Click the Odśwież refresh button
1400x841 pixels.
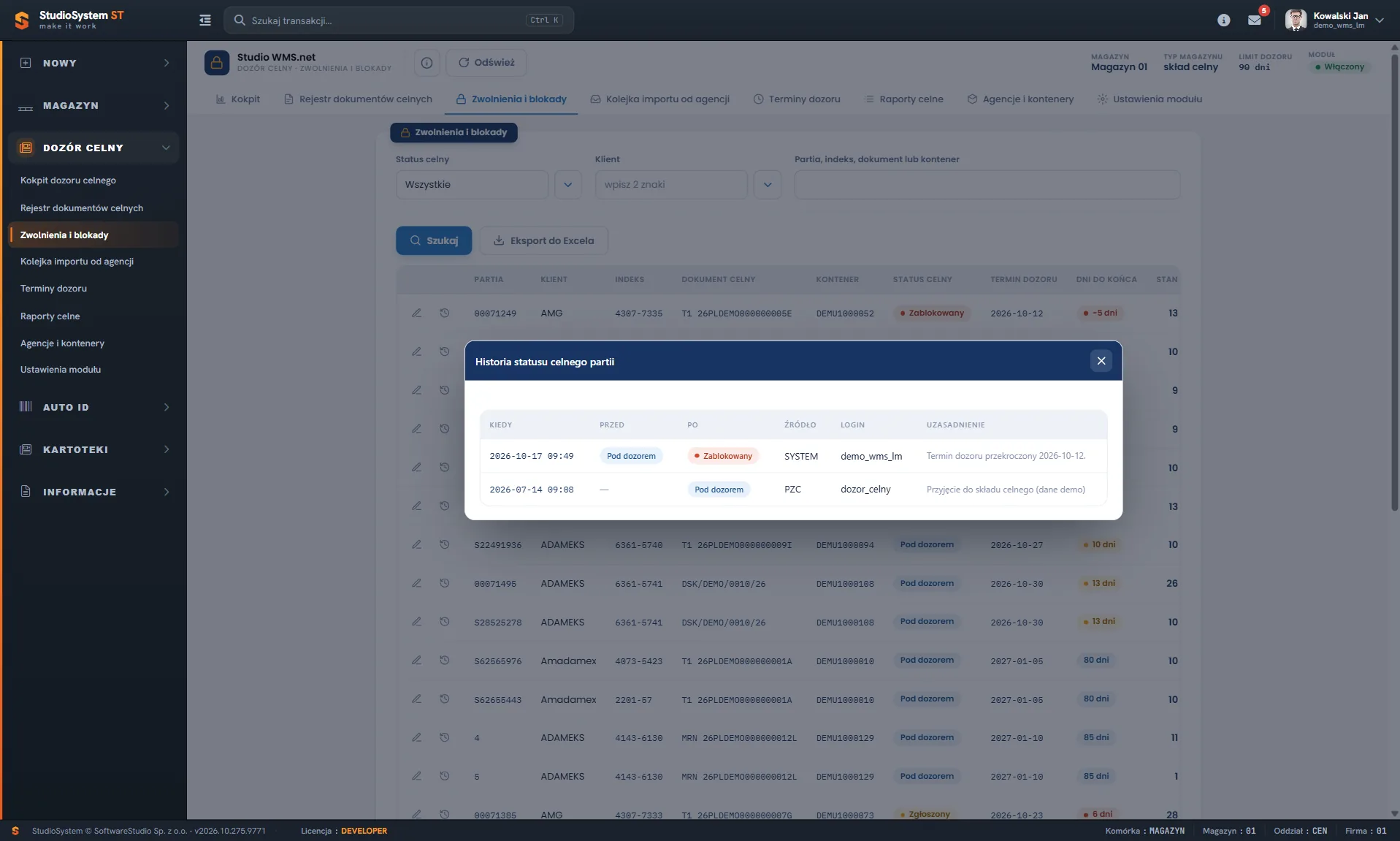[486, 63]
